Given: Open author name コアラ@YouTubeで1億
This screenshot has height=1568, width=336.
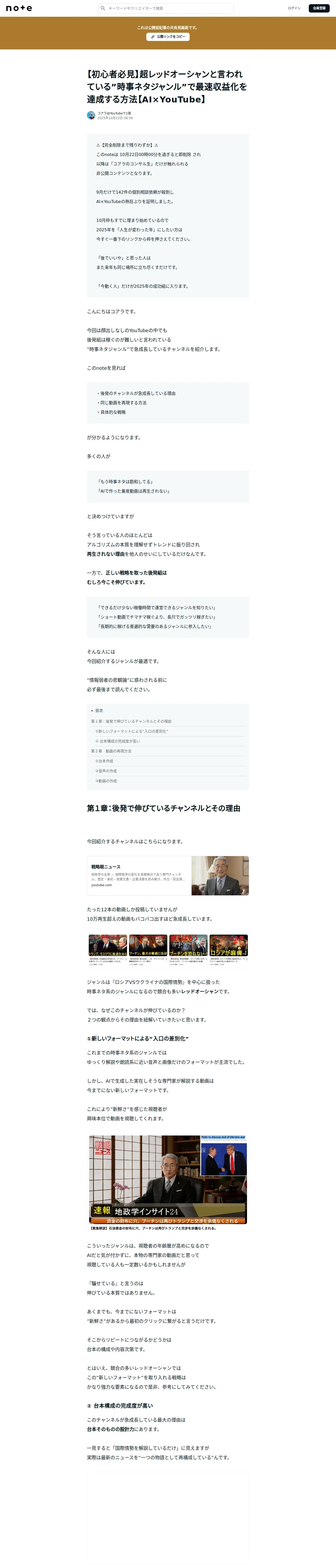Looking at the screenshot, I should pos(114,113).
